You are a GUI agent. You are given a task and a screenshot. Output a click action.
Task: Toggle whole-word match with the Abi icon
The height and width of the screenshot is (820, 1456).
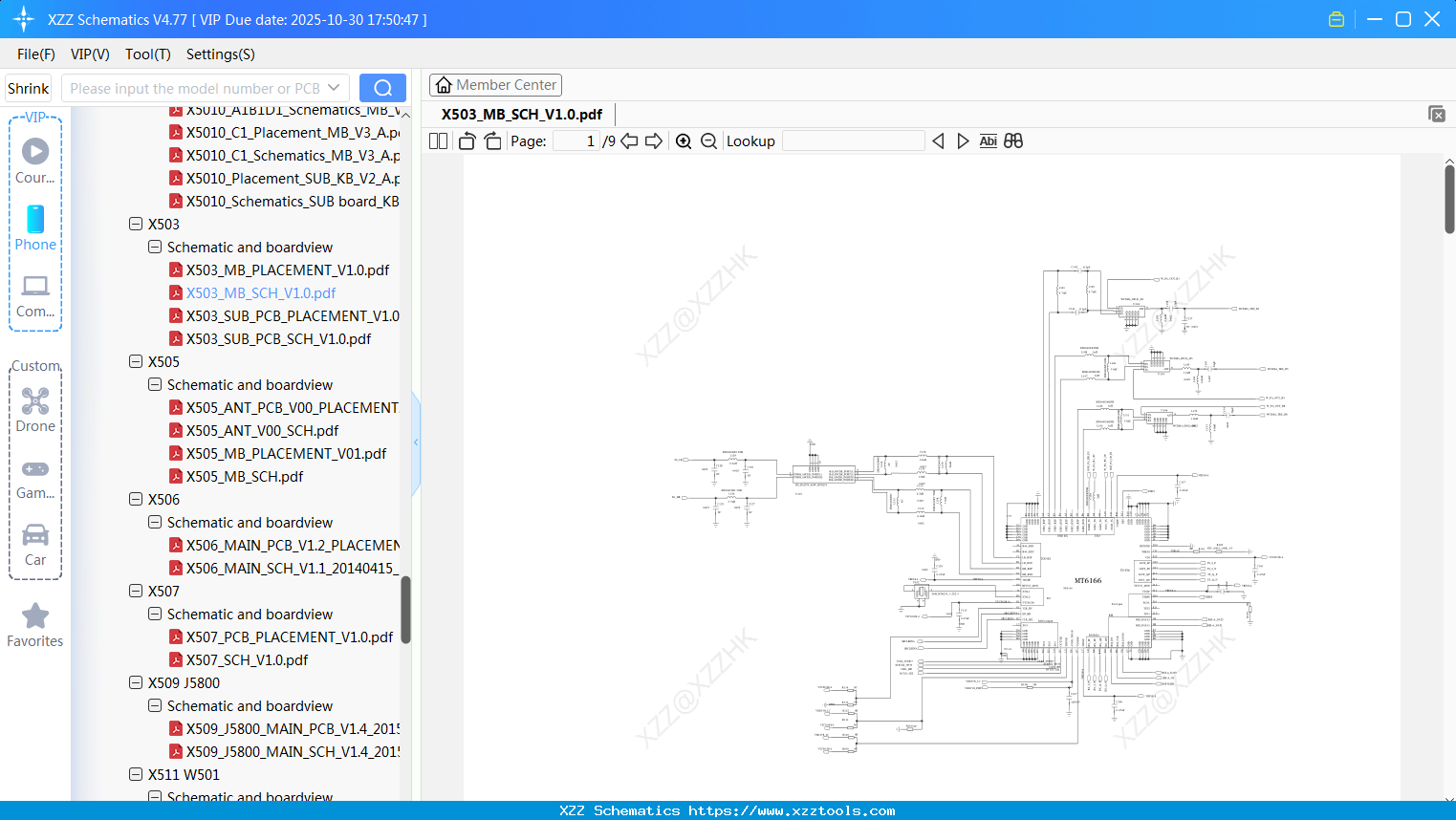(x=988, y=140)
